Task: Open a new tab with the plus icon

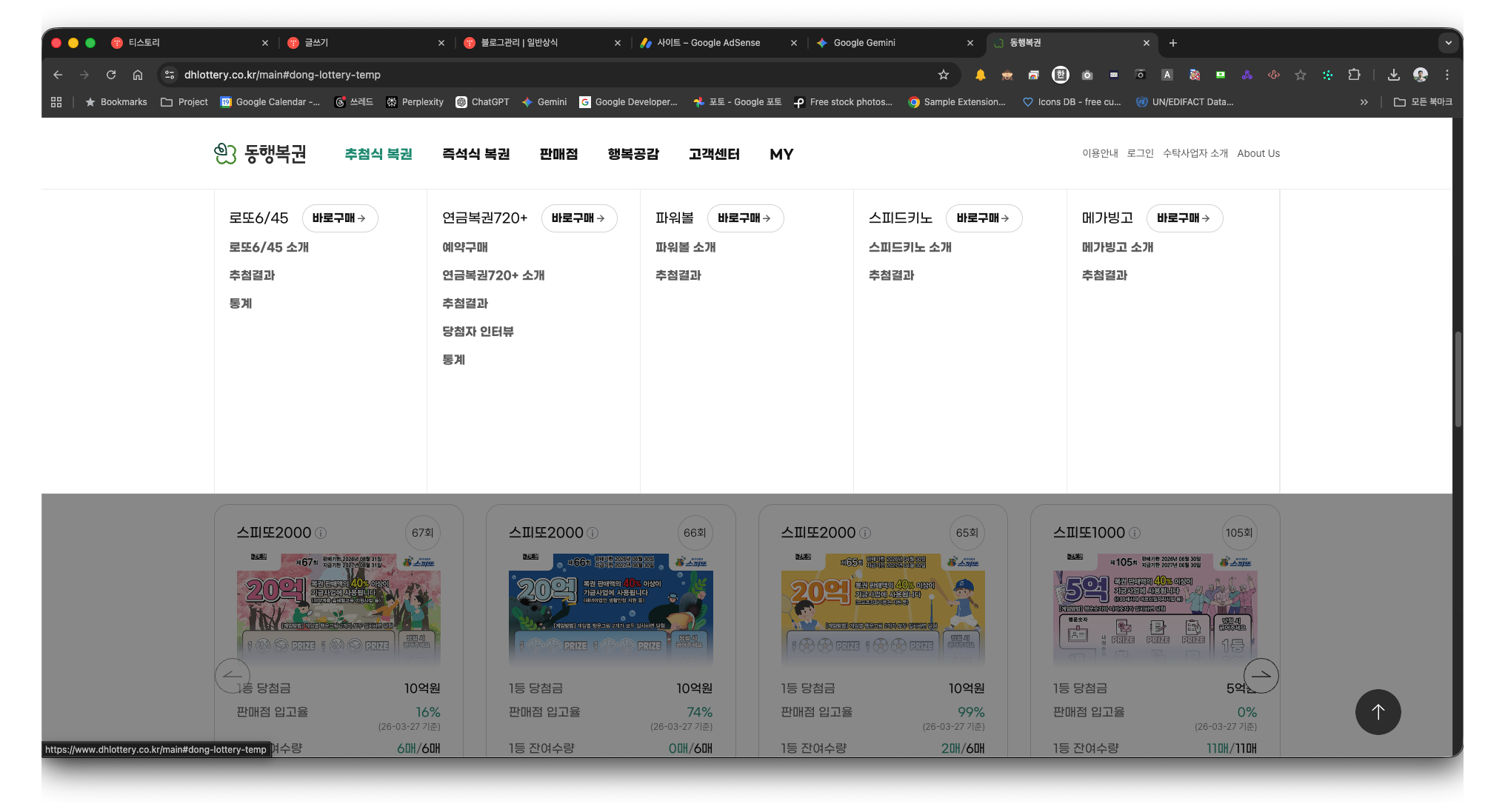Action: [1173, 43]
